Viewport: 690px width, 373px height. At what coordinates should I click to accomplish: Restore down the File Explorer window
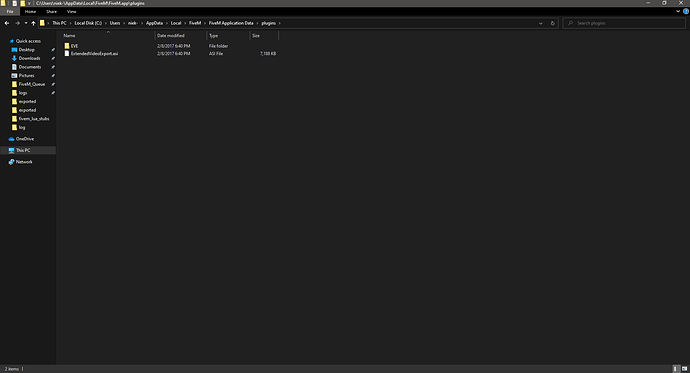(x=664, y=3)
